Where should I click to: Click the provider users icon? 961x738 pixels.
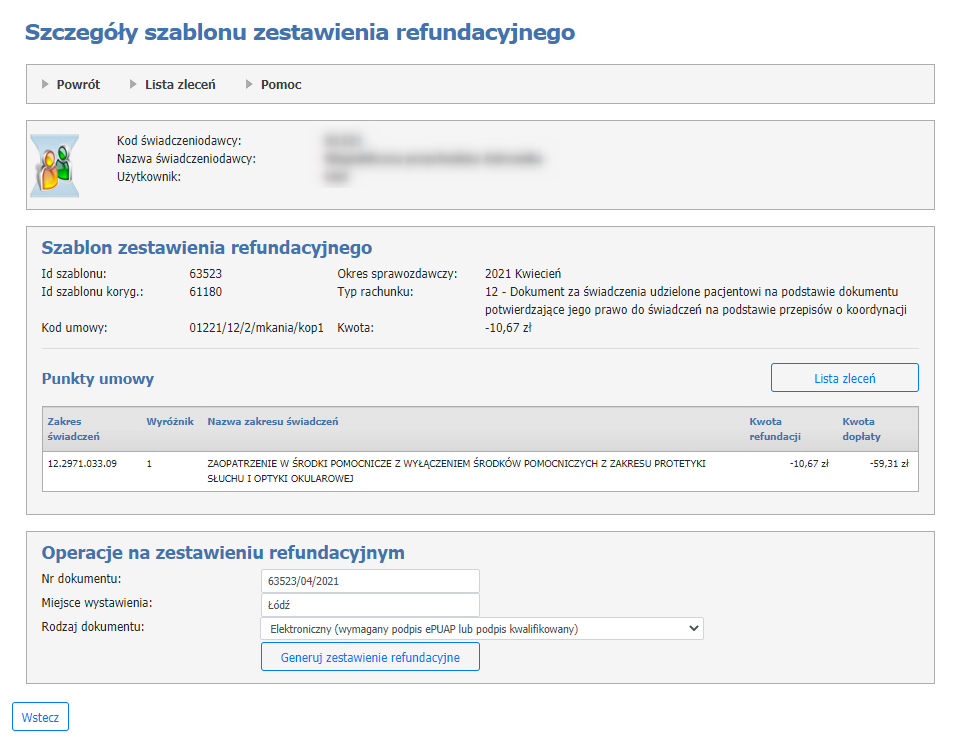coord(55,164)
